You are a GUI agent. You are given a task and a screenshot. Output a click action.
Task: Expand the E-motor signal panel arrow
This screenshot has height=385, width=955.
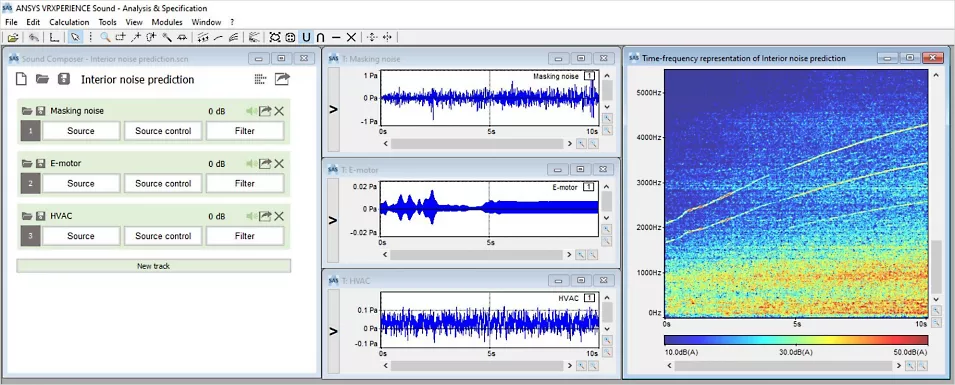[x=333, y=221]
